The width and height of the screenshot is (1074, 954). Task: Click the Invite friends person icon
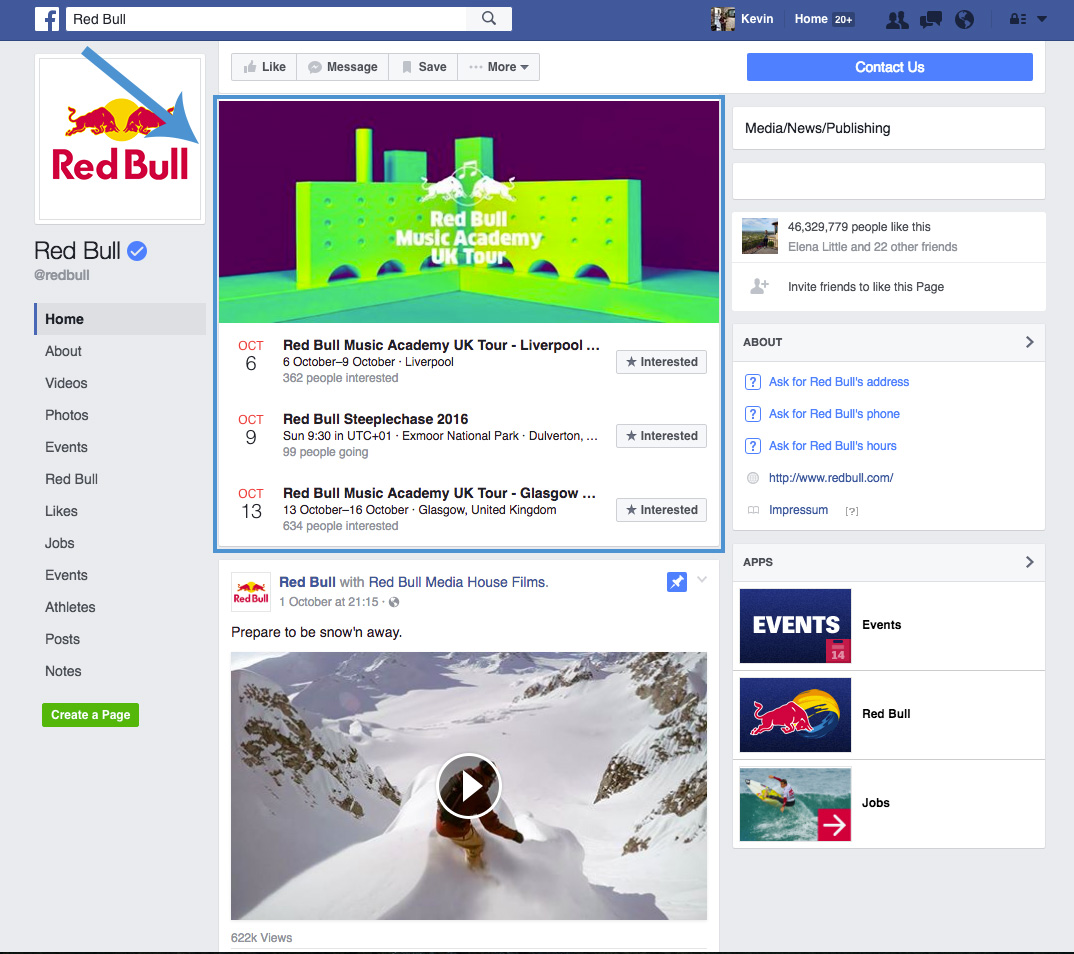pos(759,286)
